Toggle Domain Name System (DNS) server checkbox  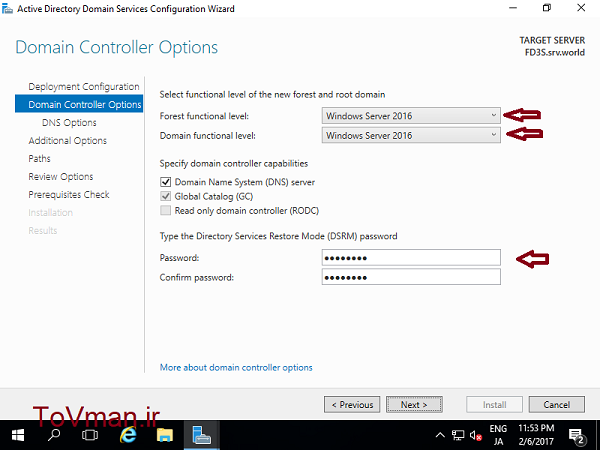point(165,182)
